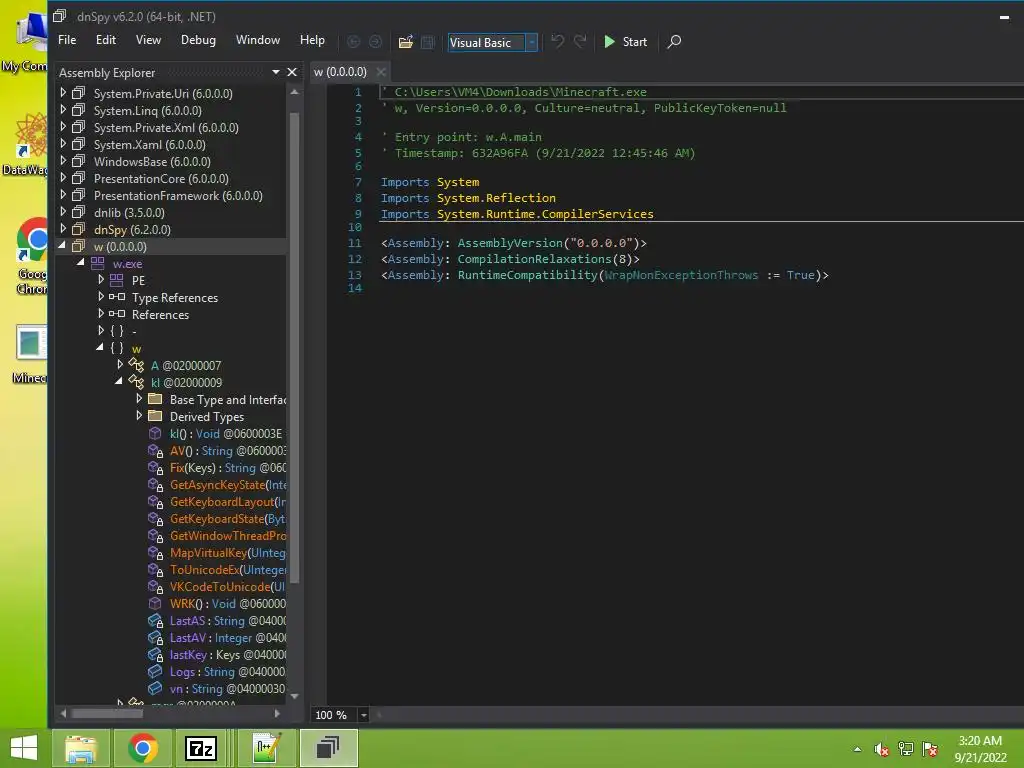Screen dimensions: 1024x768
Task: Start debugging with the Start button
Action: [626, 42]
